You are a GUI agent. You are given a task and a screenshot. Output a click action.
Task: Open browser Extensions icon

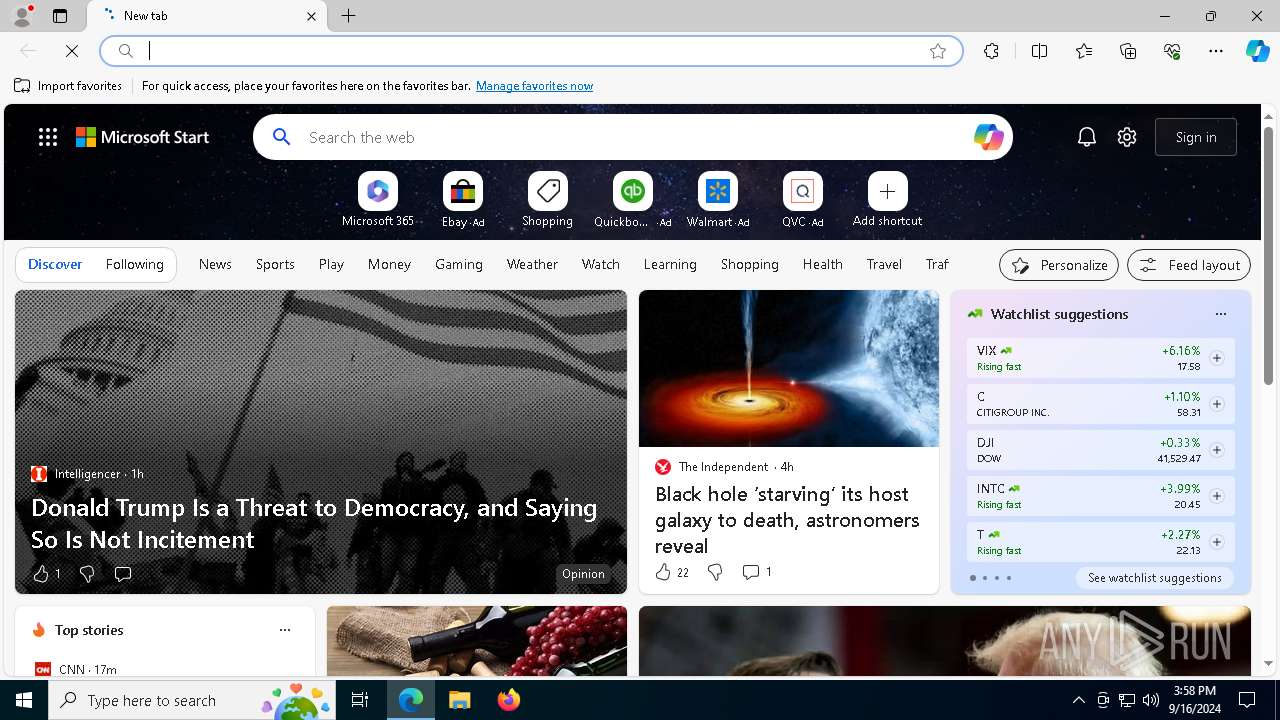pyautogui.click(x=991, y=51)
